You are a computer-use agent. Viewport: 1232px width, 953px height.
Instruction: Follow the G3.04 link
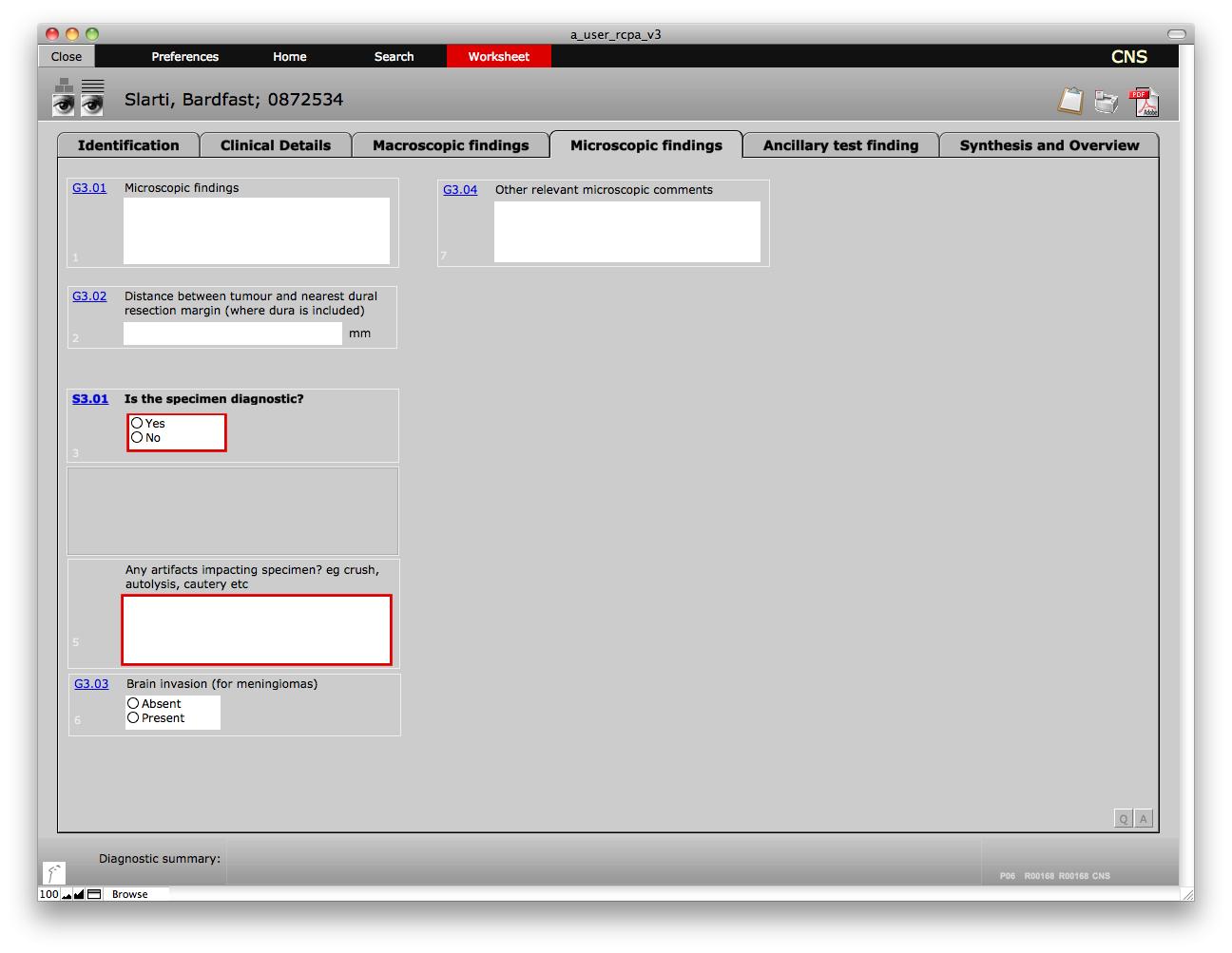click(460, 190)
